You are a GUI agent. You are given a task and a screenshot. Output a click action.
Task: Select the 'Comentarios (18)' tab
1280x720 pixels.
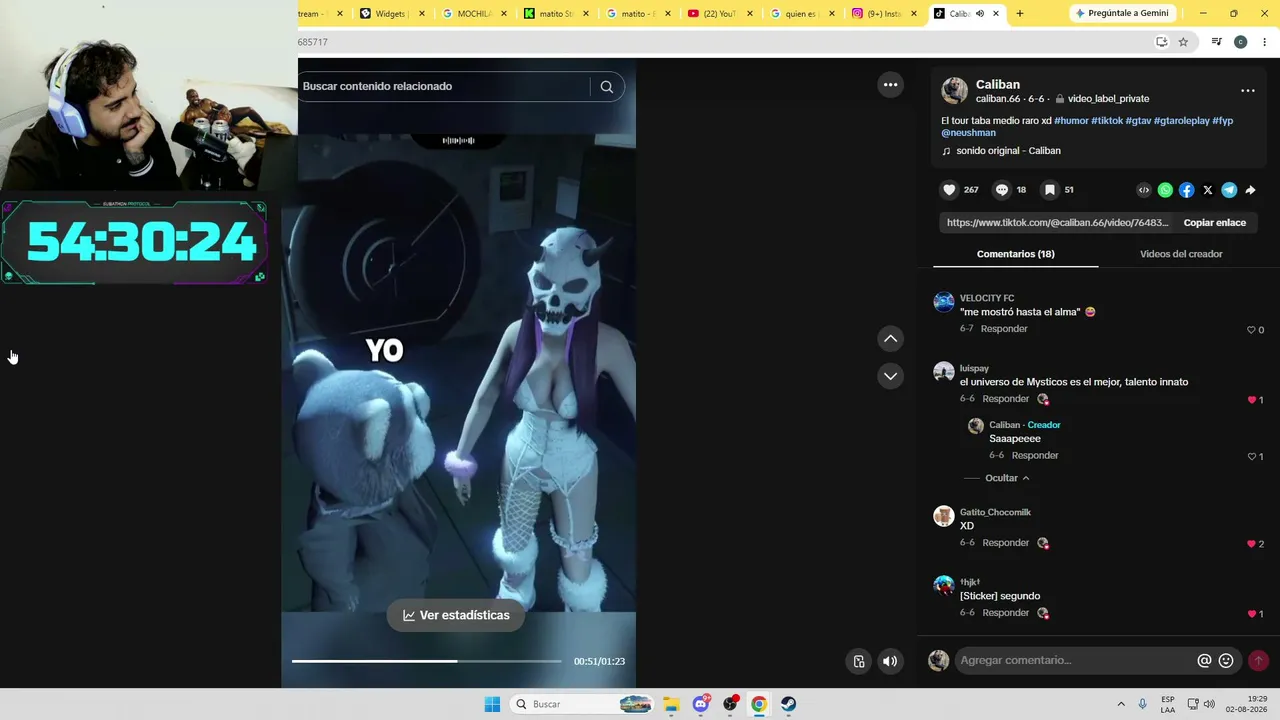click(x=1015, y=254)
